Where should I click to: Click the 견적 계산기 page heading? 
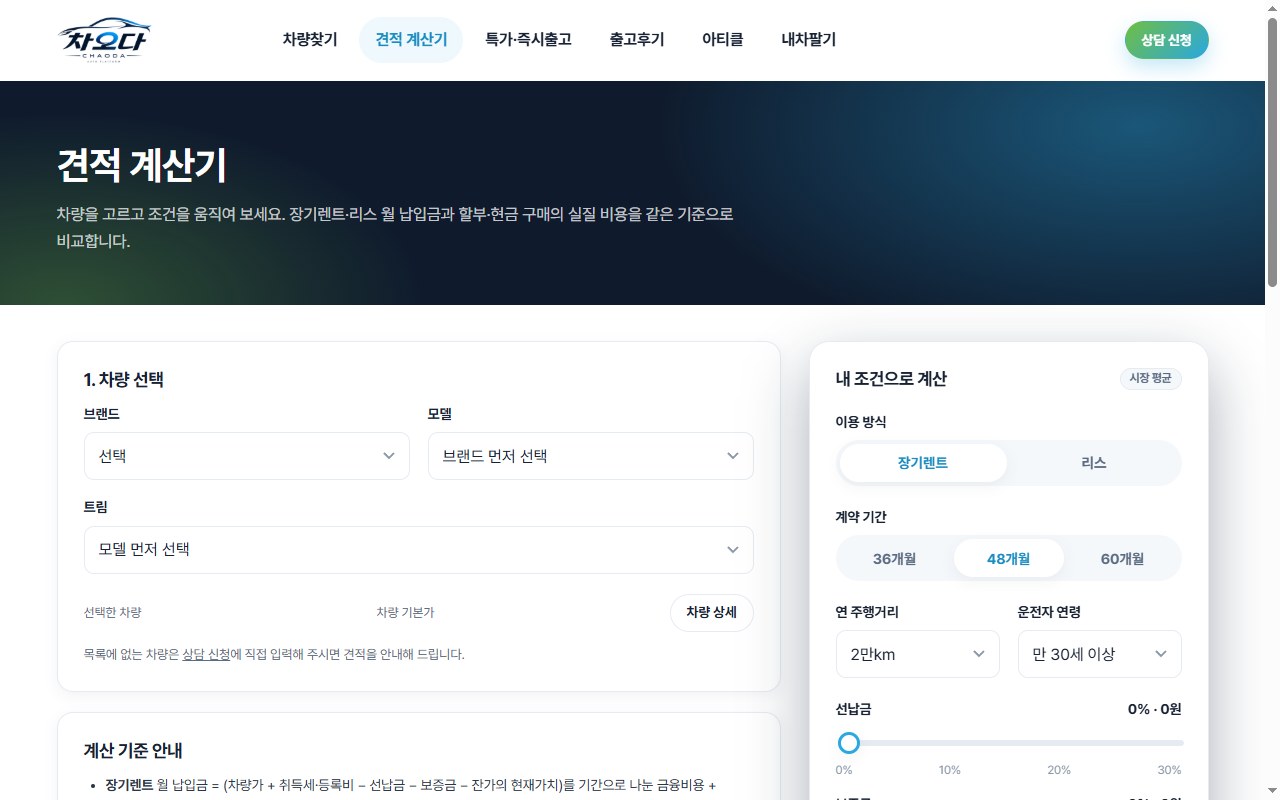142,166
